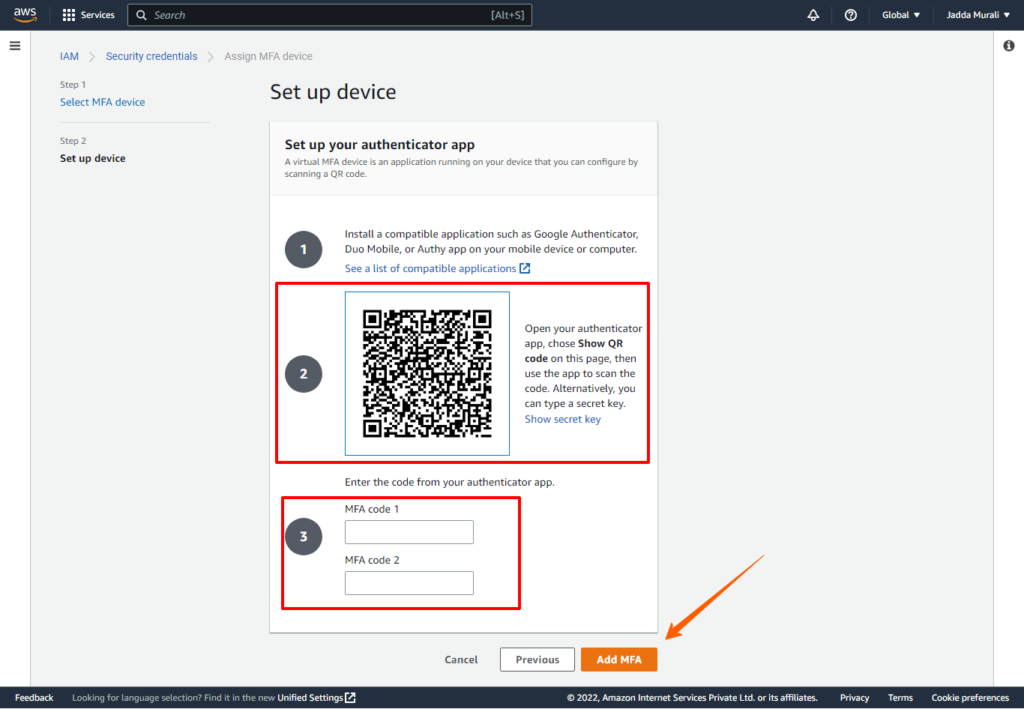Go to the IAM breadcrumb

click(x=69, y=56)
